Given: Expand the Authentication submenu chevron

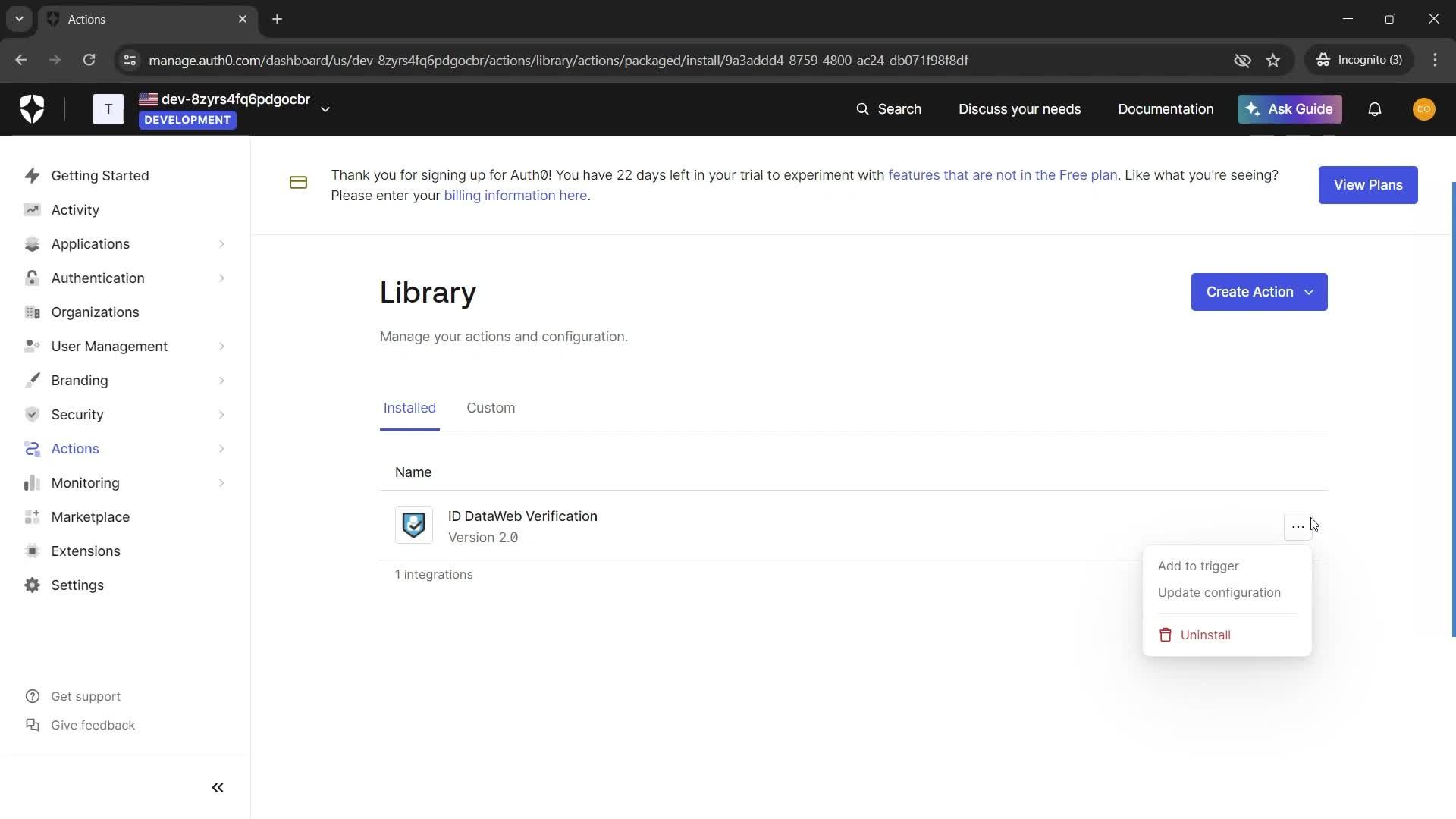Looking at the screenshot, I should (221, 278).
